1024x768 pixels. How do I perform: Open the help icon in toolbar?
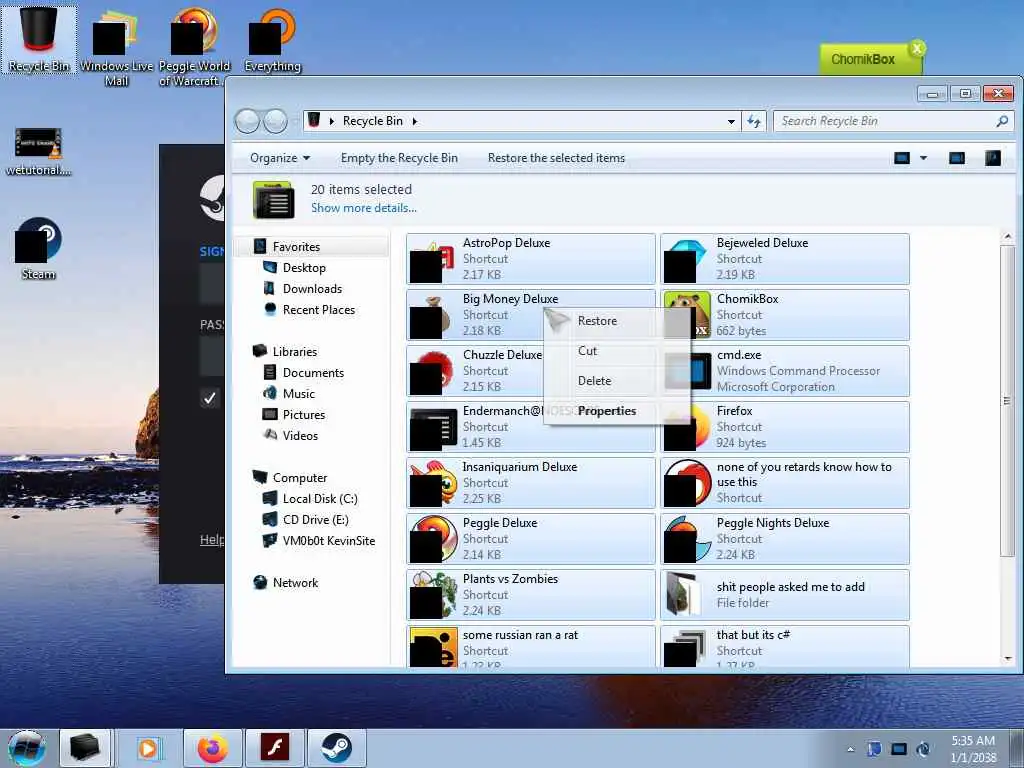pos(993,158)
